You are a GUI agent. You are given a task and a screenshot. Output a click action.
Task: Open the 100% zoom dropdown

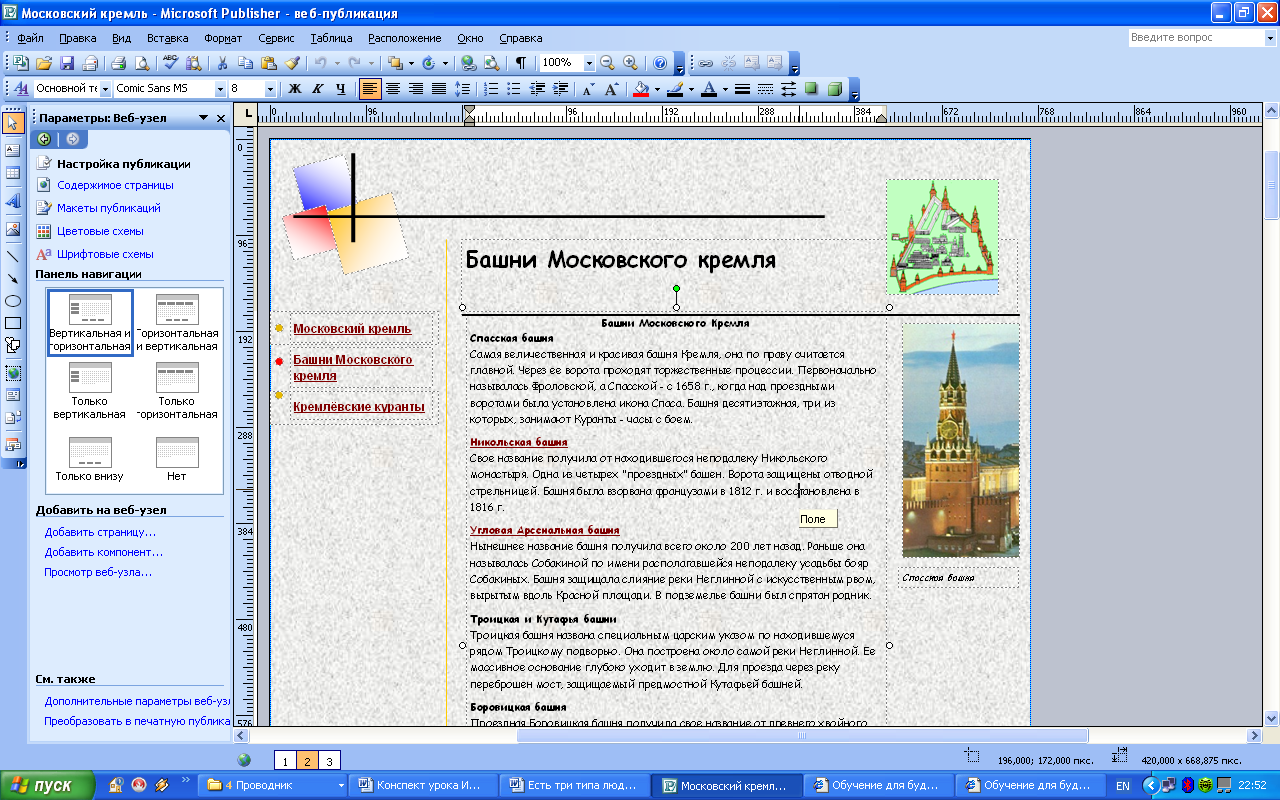[x=589, y=63]
